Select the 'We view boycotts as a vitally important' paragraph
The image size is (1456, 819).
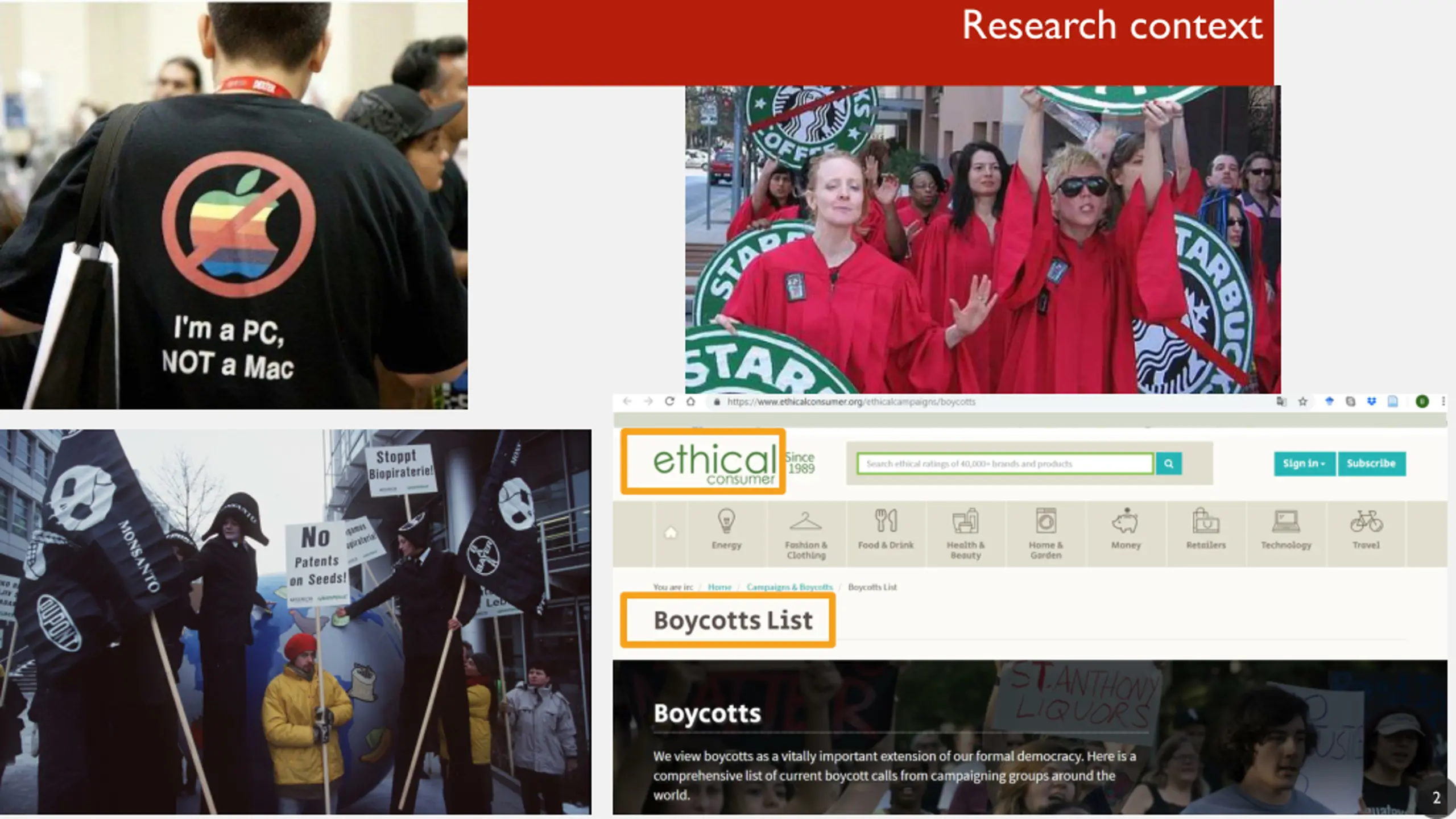[x=894, y=775]
